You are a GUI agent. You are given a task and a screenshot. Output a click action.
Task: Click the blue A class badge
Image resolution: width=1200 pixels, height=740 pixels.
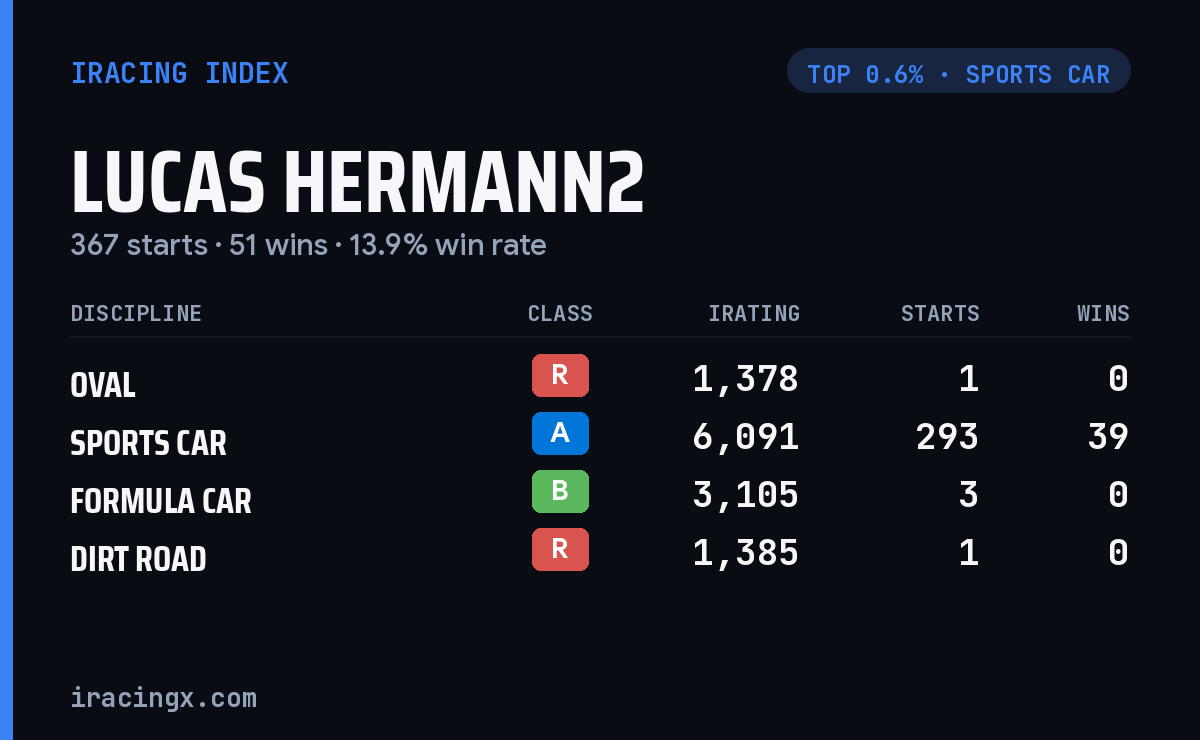(560, 433)
